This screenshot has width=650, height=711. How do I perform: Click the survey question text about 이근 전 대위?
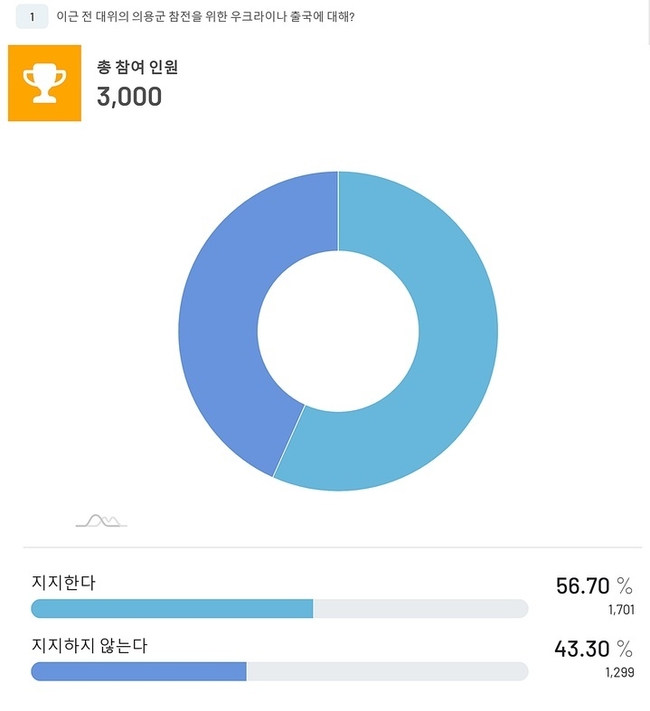[x=205, y=17]
